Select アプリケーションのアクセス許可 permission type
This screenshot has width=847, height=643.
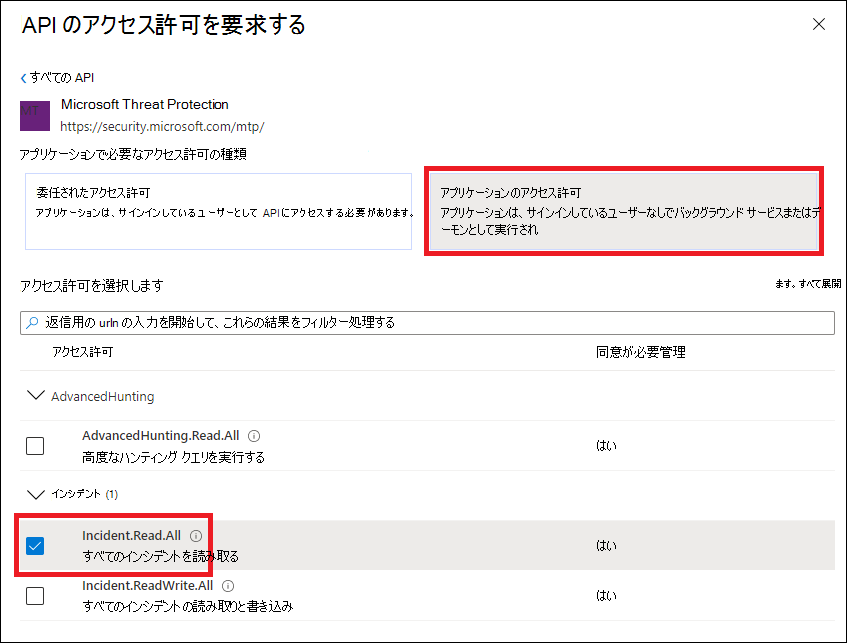pos(622,210)
